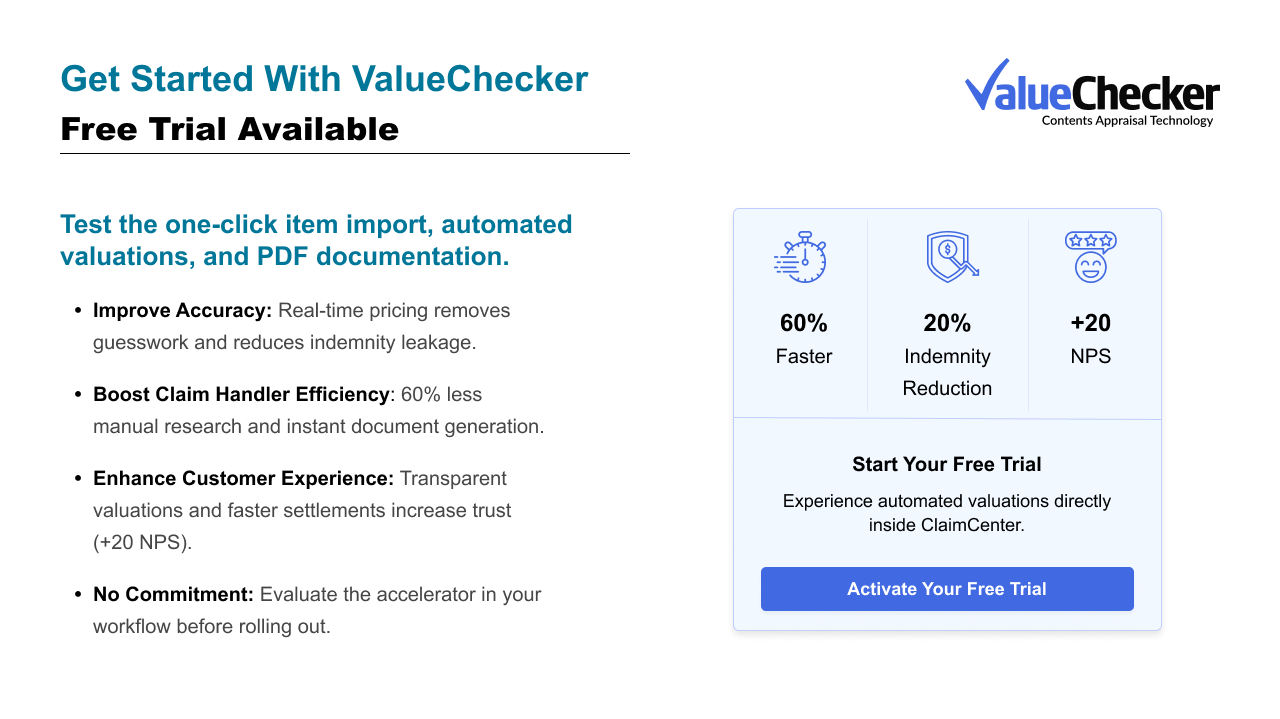Click the Boost Claim Handler Efficiency label
The width and height of the screenshot is (1280, 719).
(241, 395)
